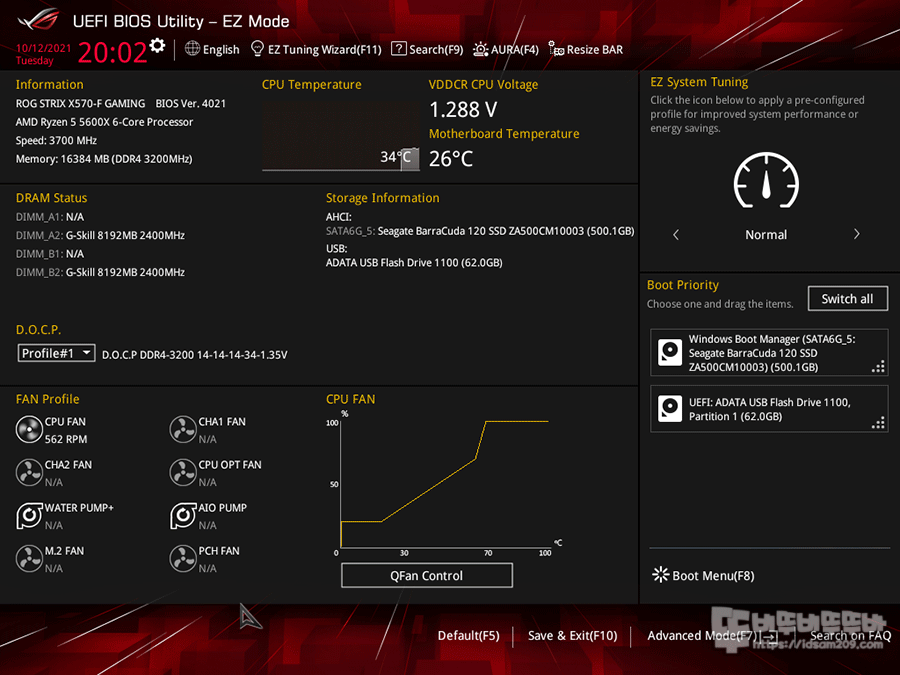This screenshot has width=900, height=675.
Task: Click DIMM_A1 N/A entry
Action: tap(50, 217)
